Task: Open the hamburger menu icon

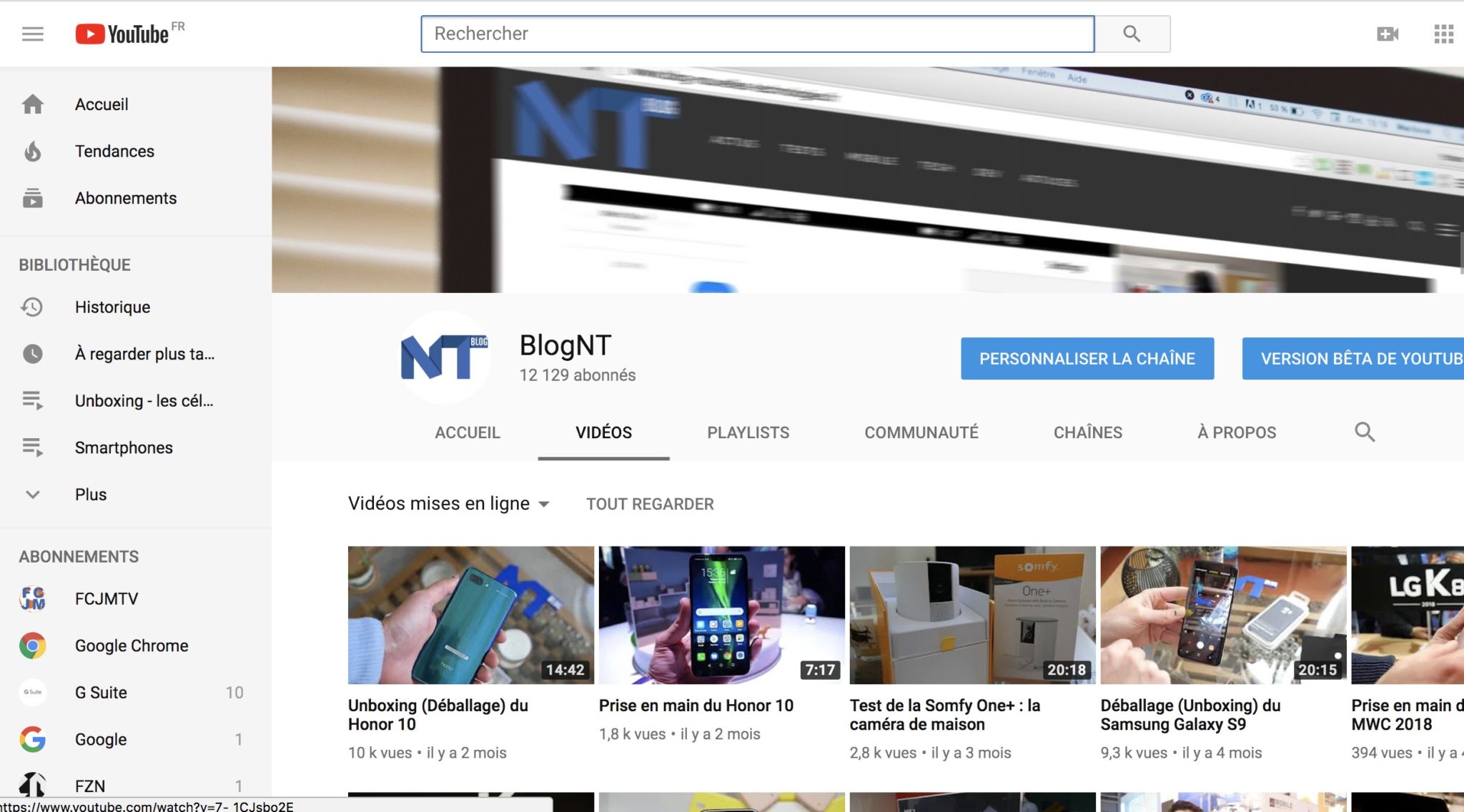Action: [32, 33]
